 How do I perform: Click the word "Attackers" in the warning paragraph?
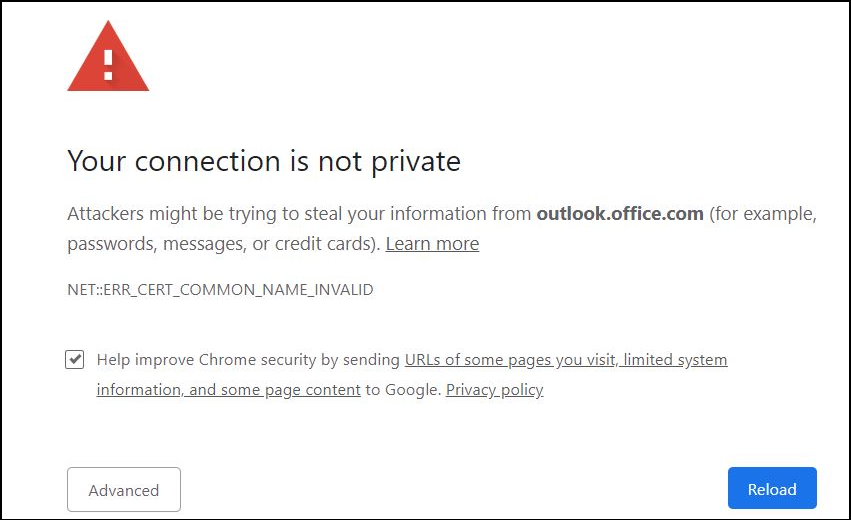coord(105,214)
